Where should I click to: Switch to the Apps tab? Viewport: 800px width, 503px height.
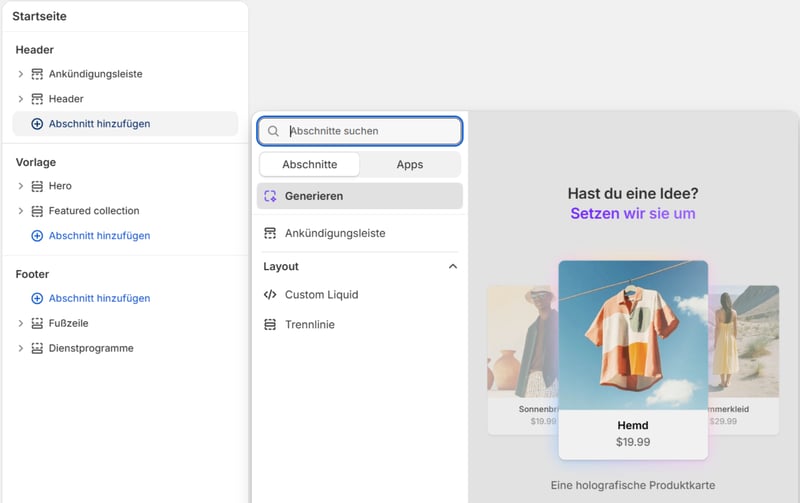[x=410, y=164]
